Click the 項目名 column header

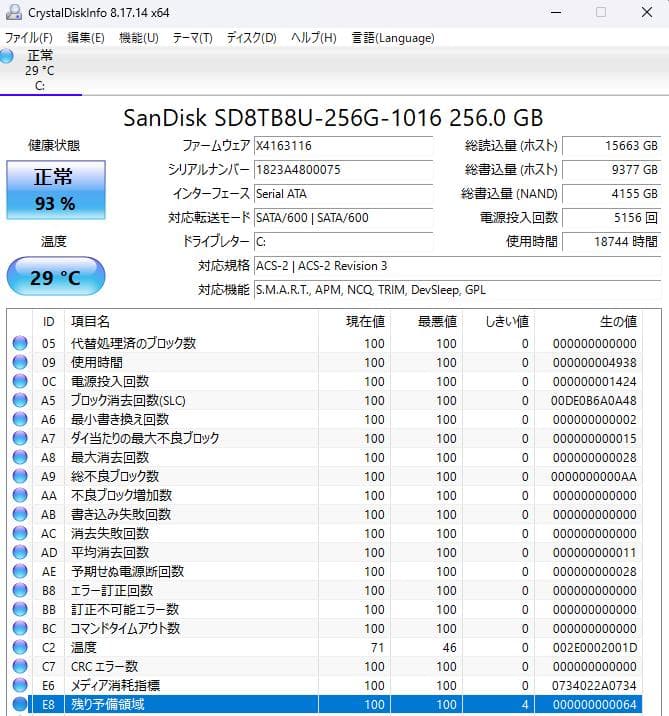pos(191,321)
